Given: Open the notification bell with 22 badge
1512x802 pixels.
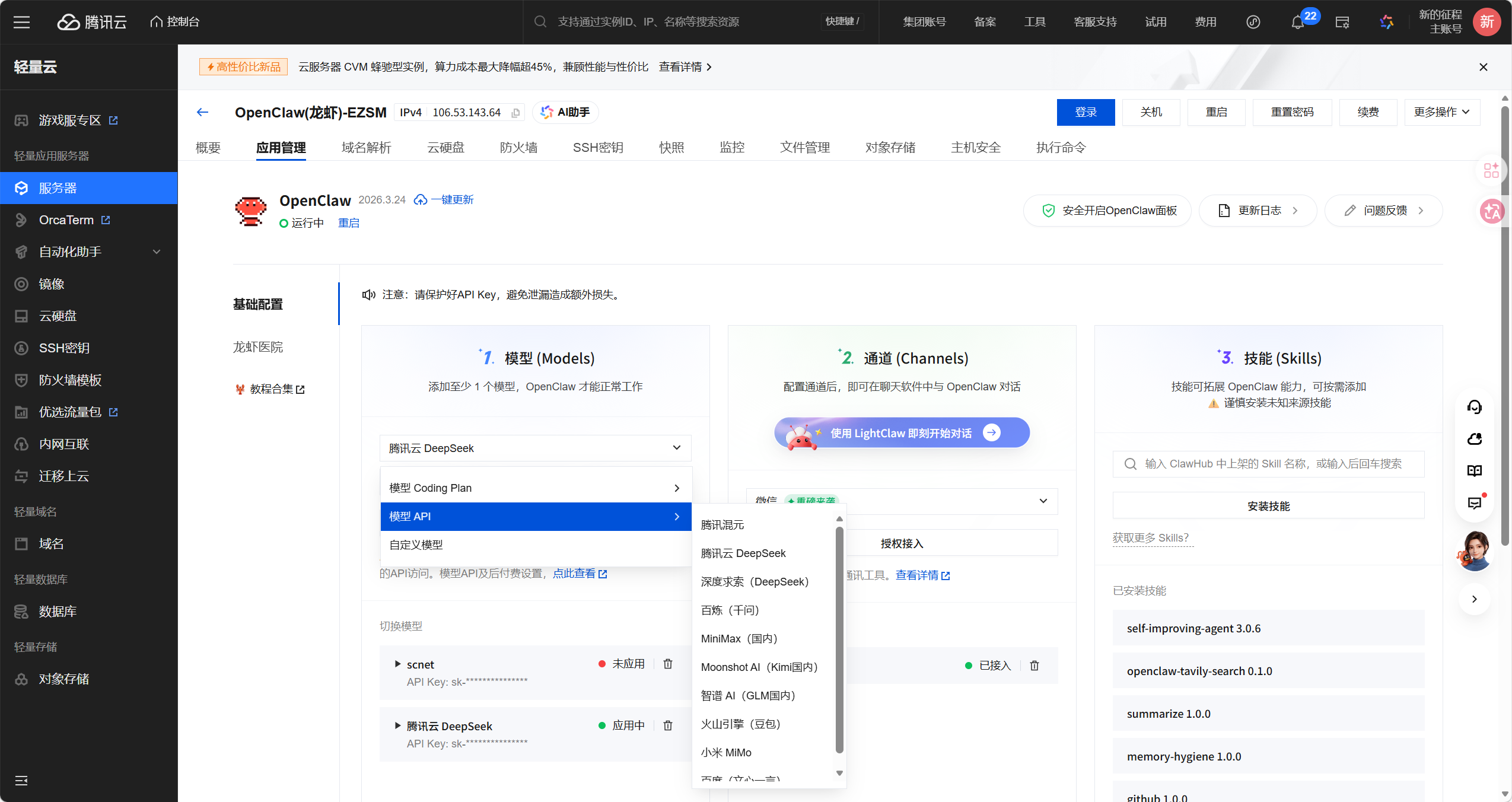Looking at the screenshot, I should click(1297, 23).
